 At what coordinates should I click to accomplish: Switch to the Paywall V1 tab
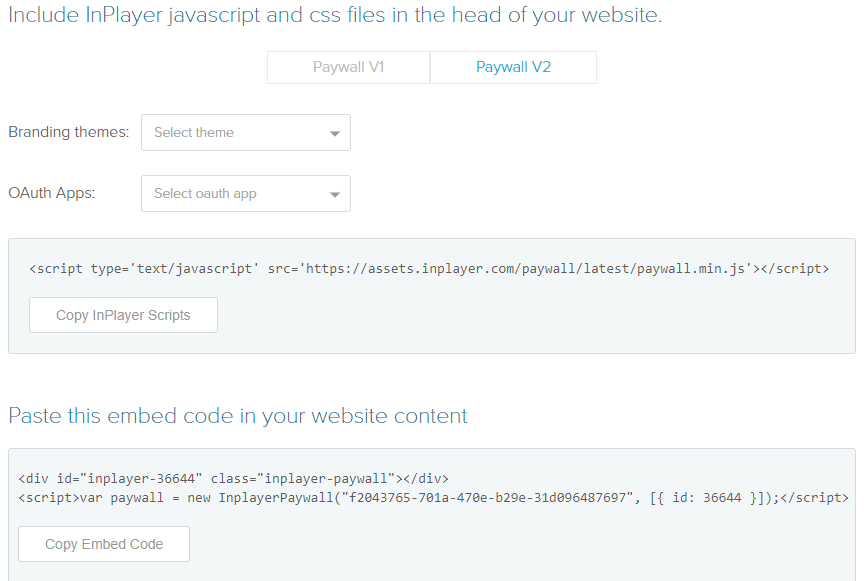click(348, 67)
